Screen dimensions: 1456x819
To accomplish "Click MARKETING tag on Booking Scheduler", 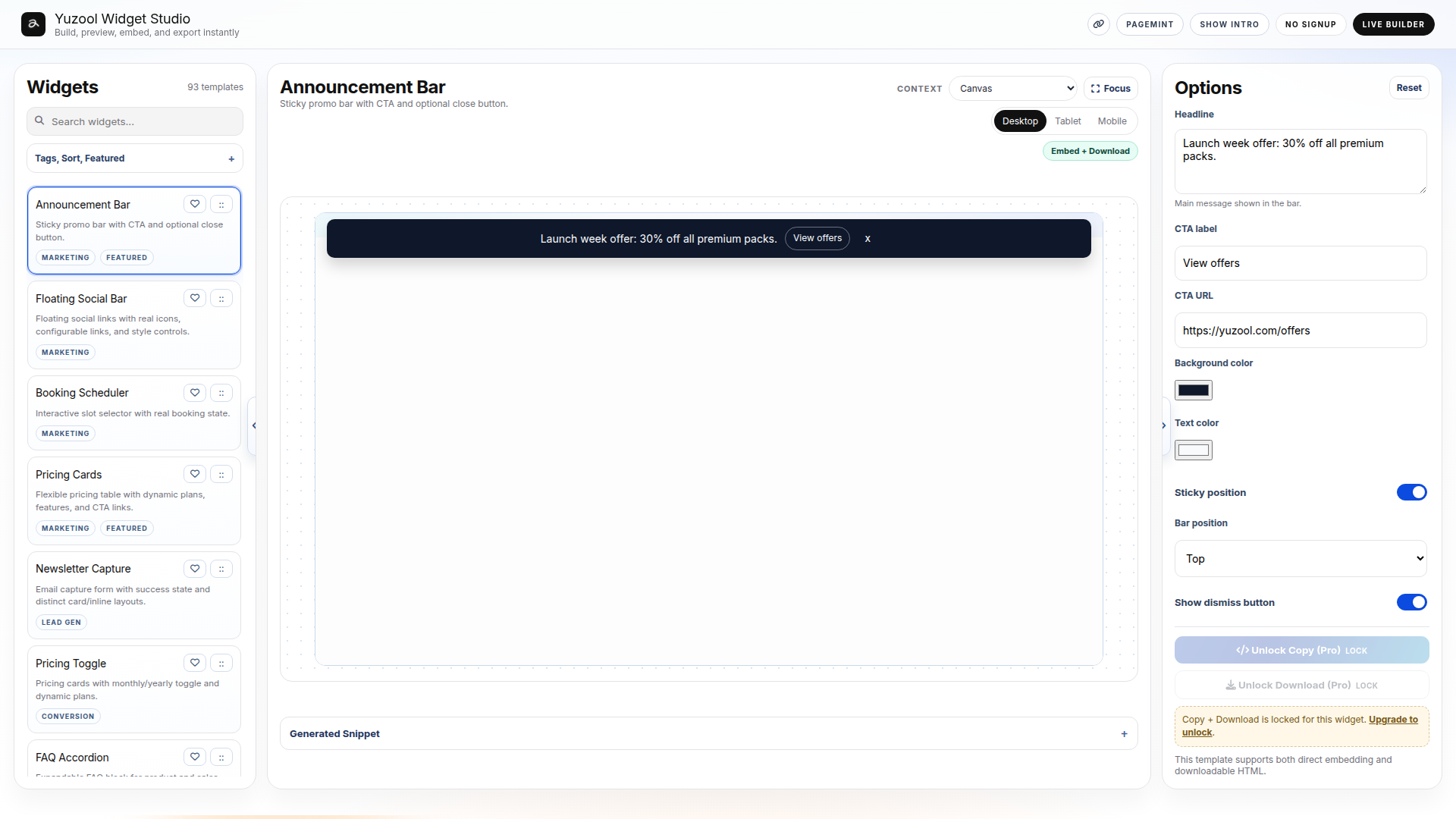I will click(65, 433).
